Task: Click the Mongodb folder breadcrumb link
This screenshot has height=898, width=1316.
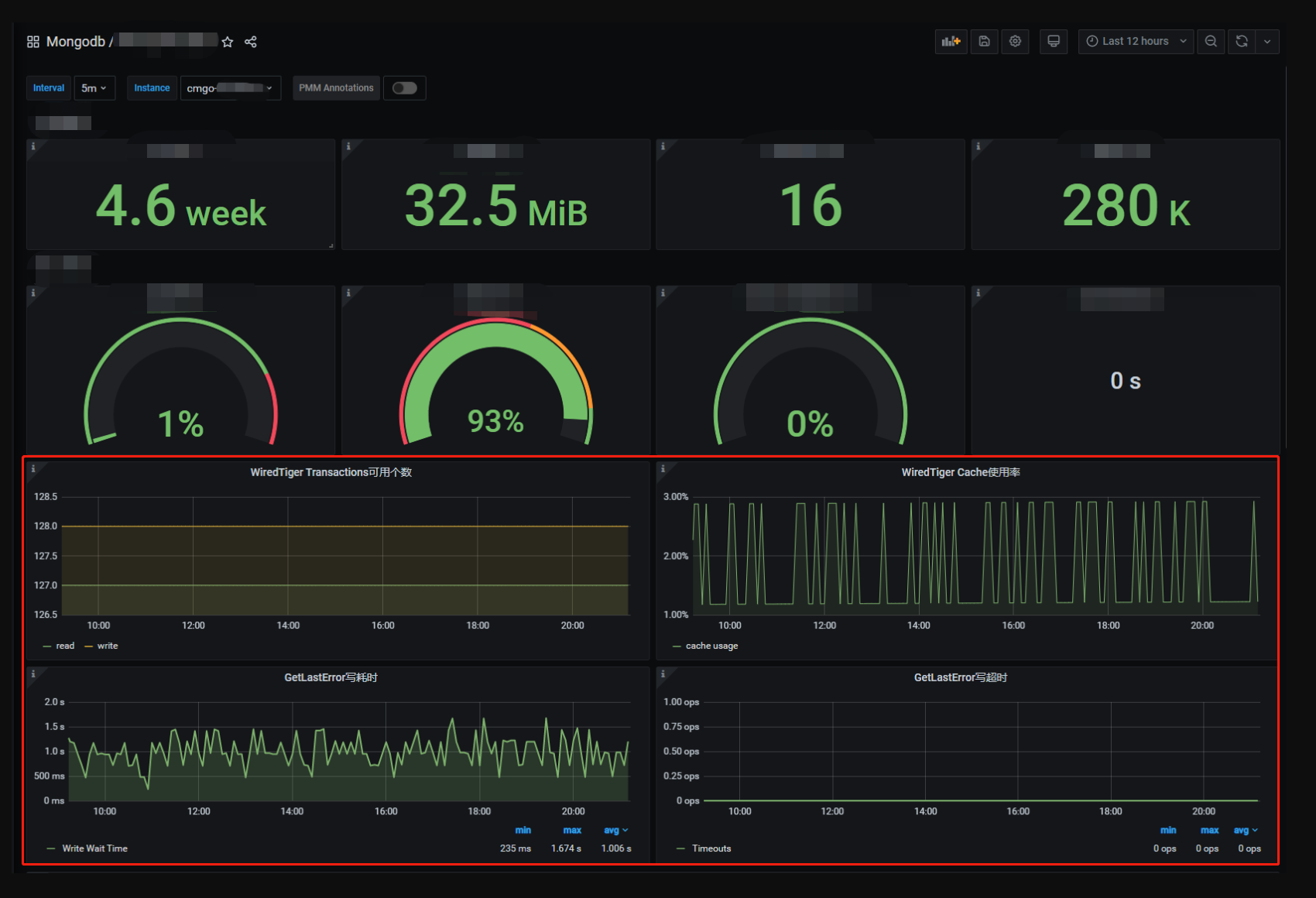Action: [x=75, y=42]
